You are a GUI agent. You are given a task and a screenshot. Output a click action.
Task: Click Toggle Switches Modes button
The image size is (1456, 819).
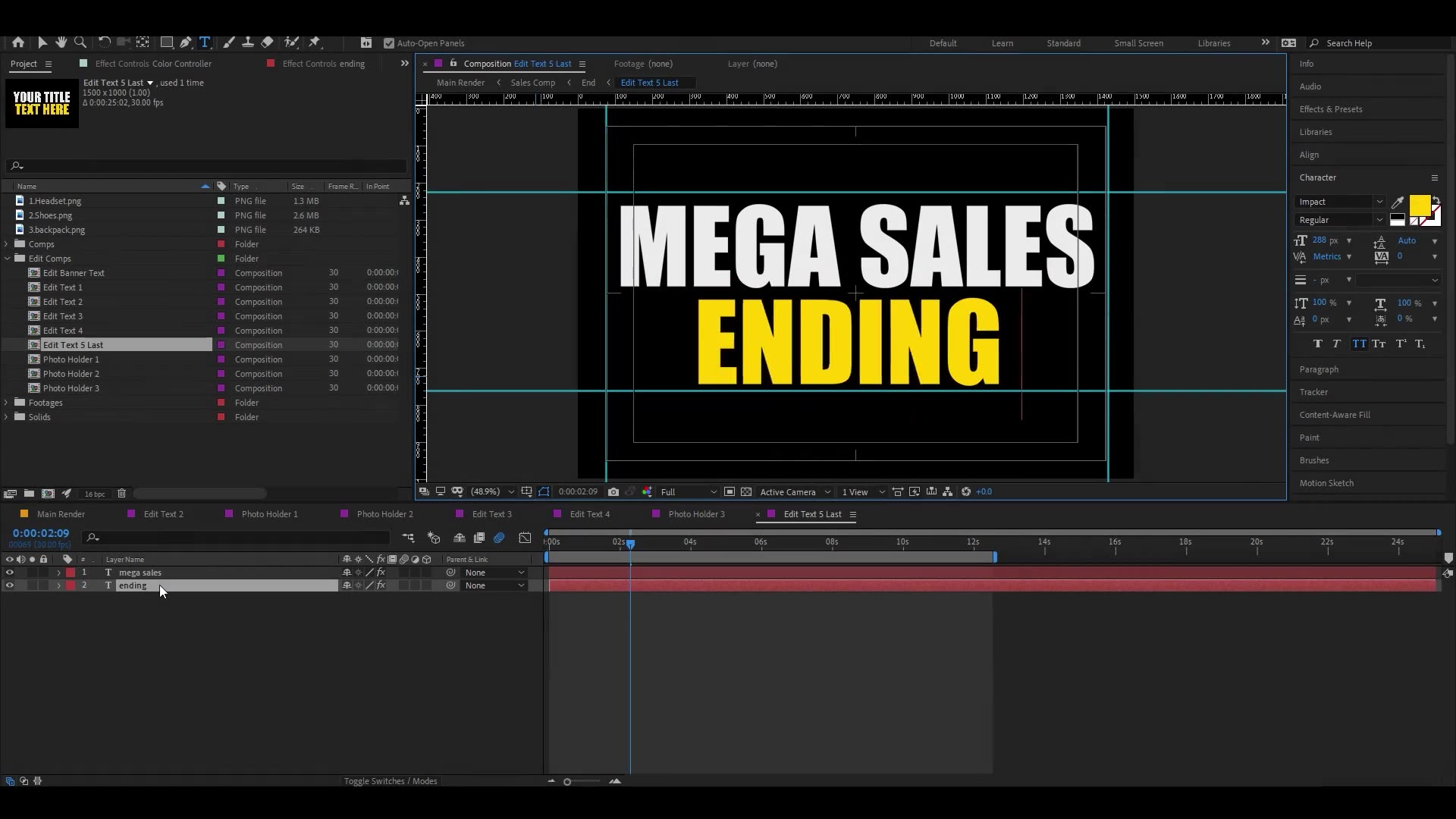coord(390,781)
